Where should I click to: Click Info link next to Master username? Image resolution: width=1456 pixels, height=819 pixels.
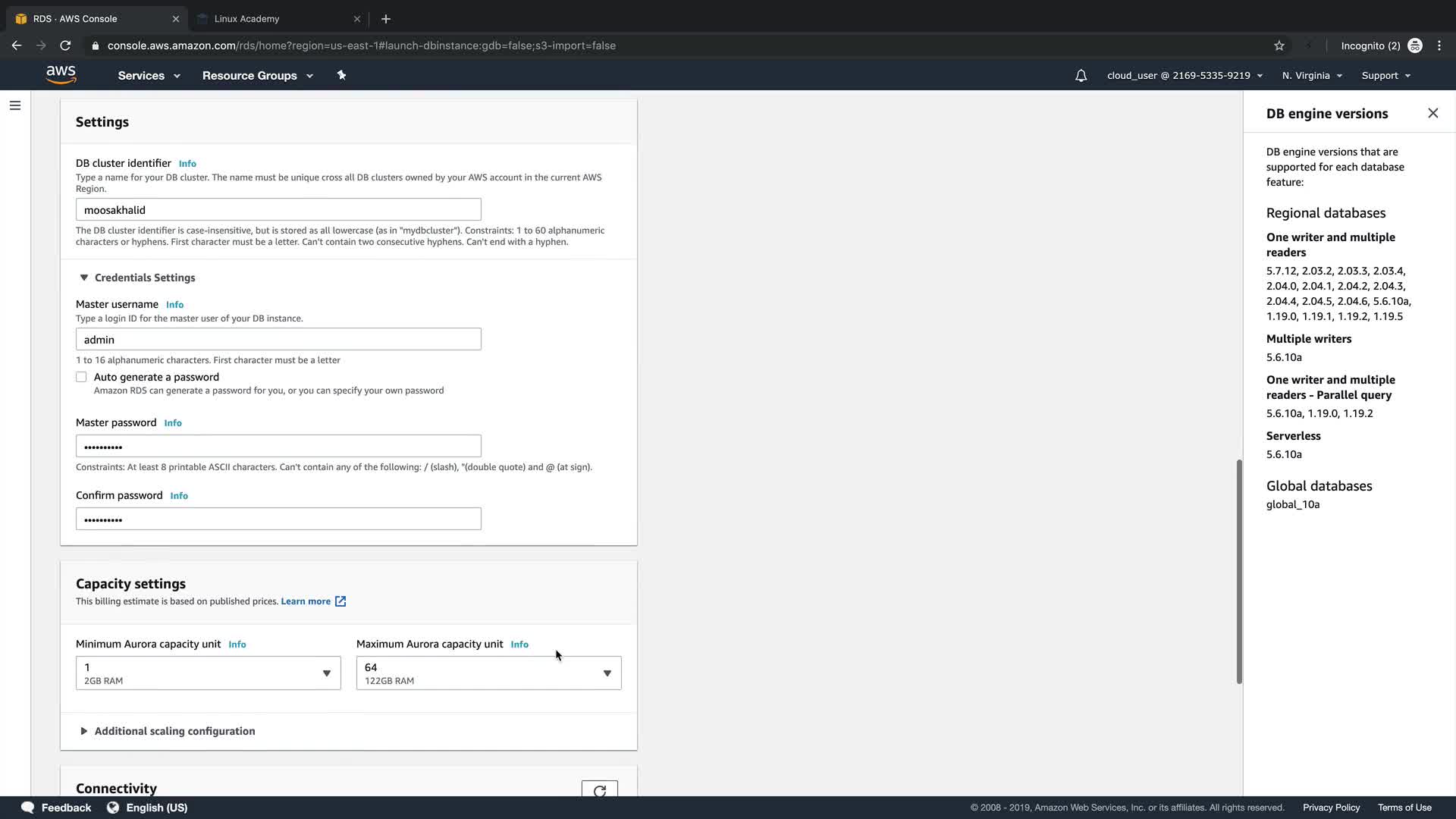click(174, 305)
